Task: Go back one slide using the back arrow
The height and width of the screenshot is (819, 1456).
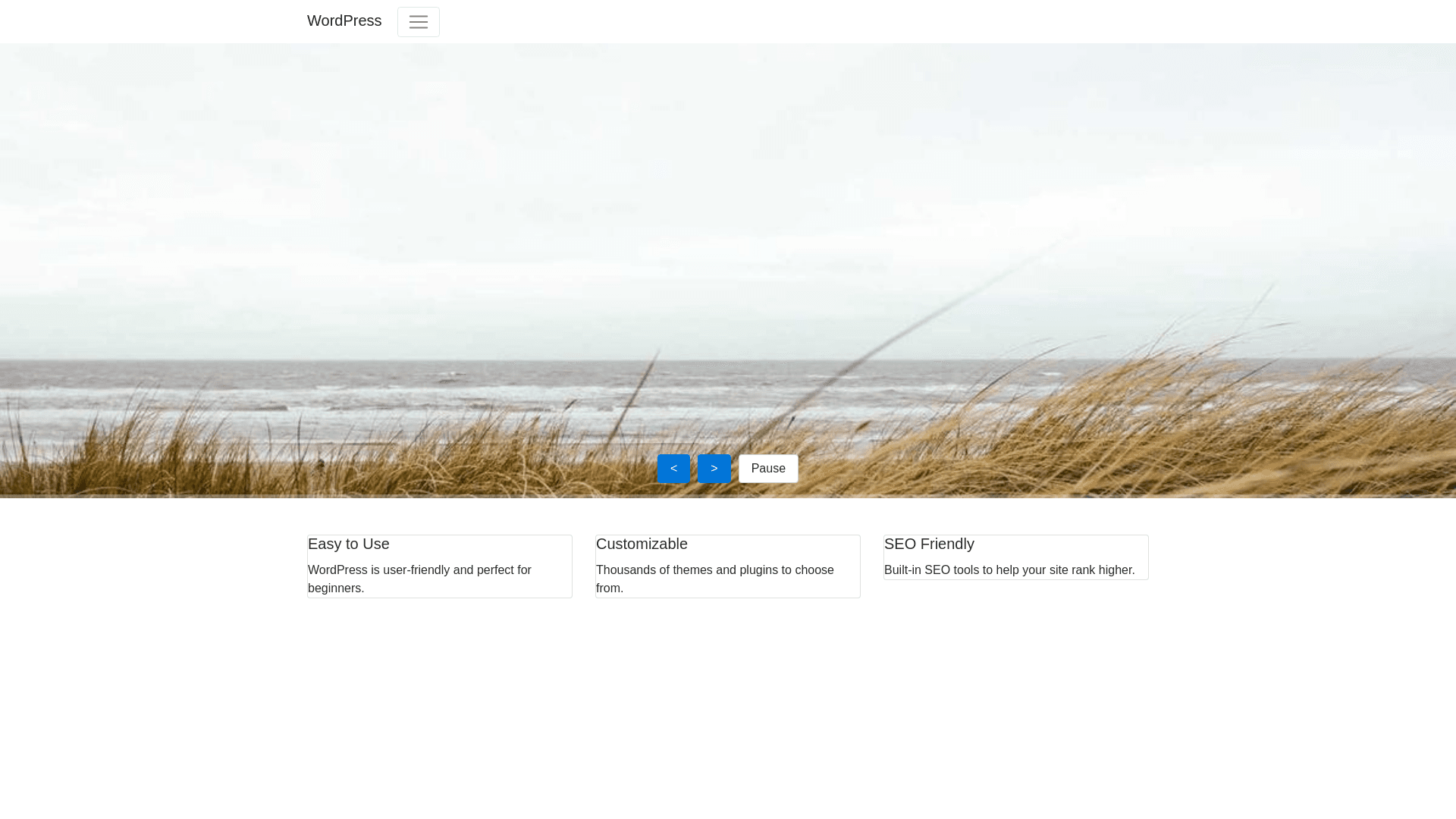Action: (673, 468)
